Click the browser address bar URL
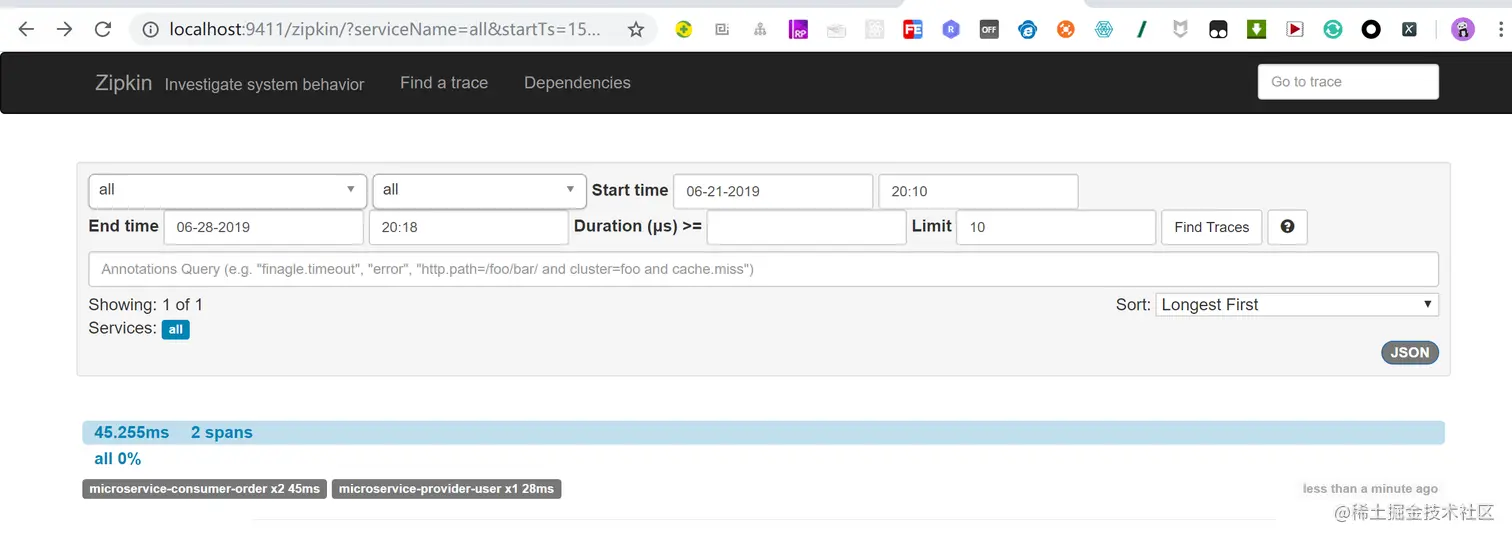Screen dimensions: 1512x540 pos(385,30)
